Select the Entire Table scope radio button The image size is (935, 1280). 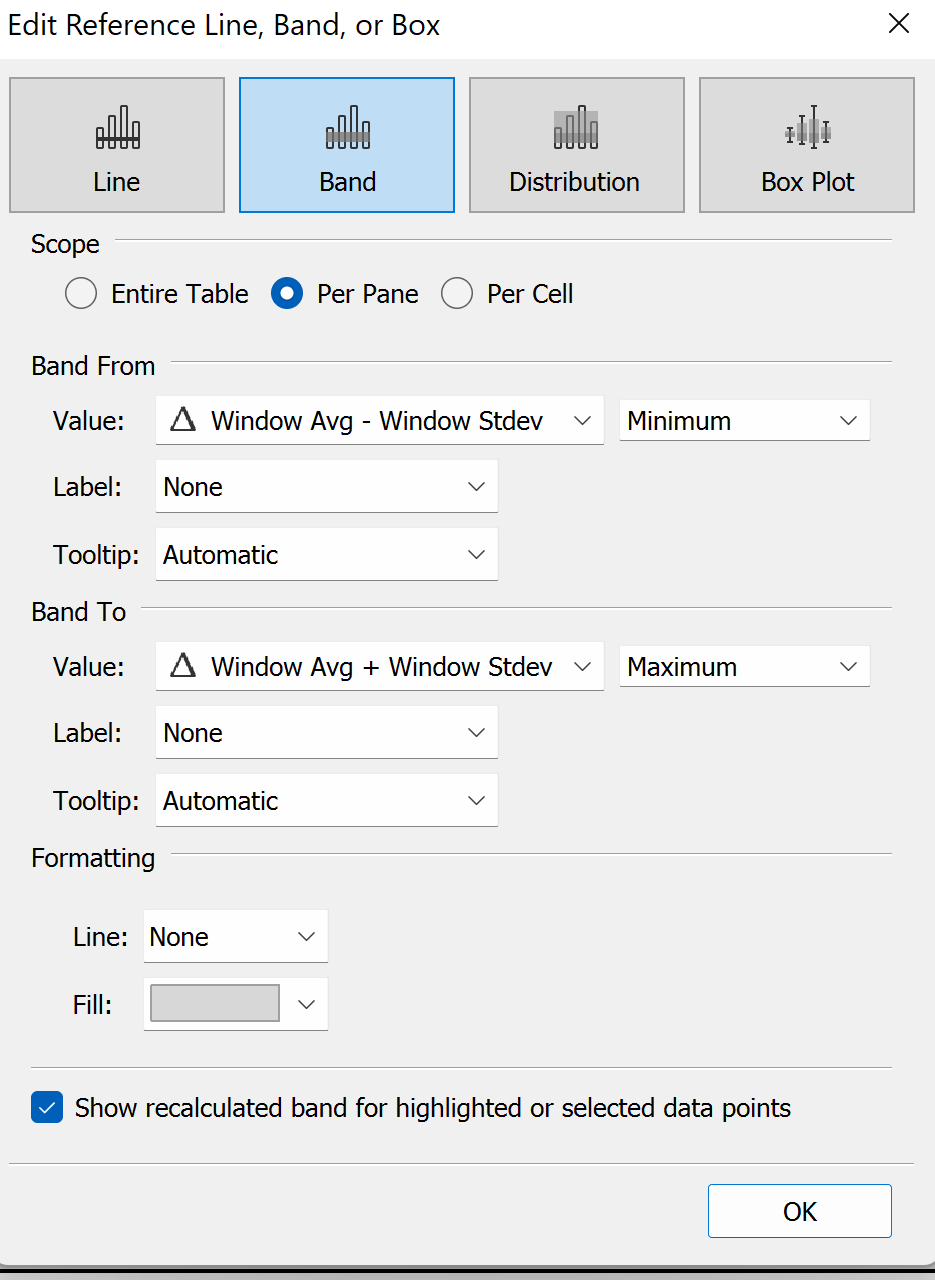[81, 294]
